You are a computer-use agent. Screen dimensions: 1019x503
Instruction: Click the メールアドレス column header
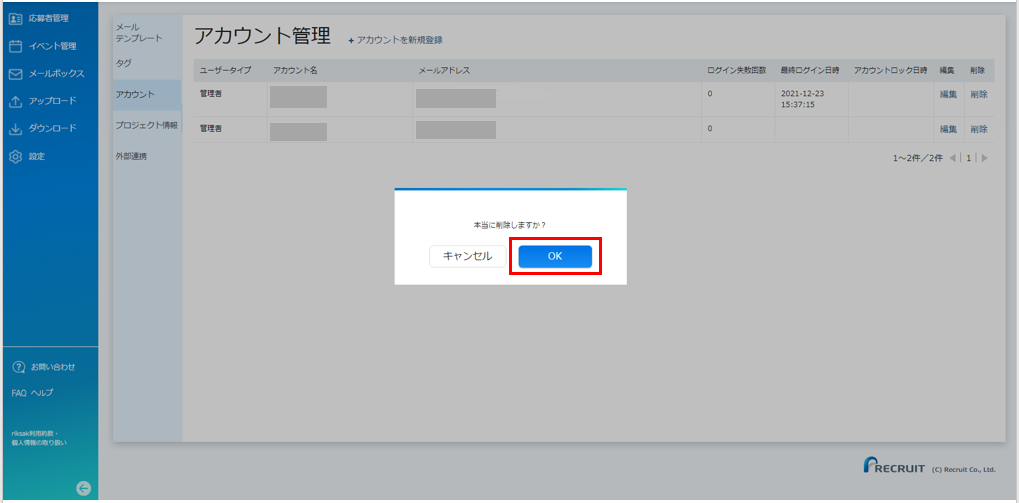pyautogui.click(x=444, y=70)
